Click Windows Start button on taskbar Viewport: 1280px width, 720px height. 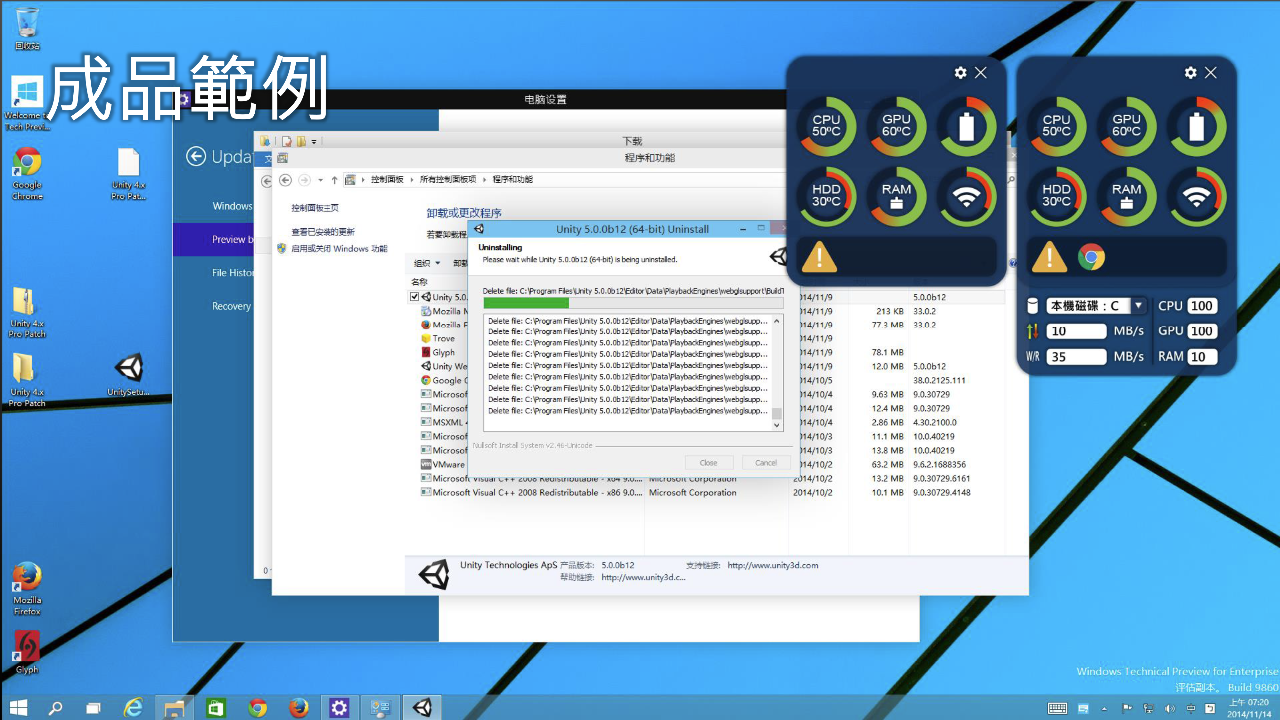[18, 708]
